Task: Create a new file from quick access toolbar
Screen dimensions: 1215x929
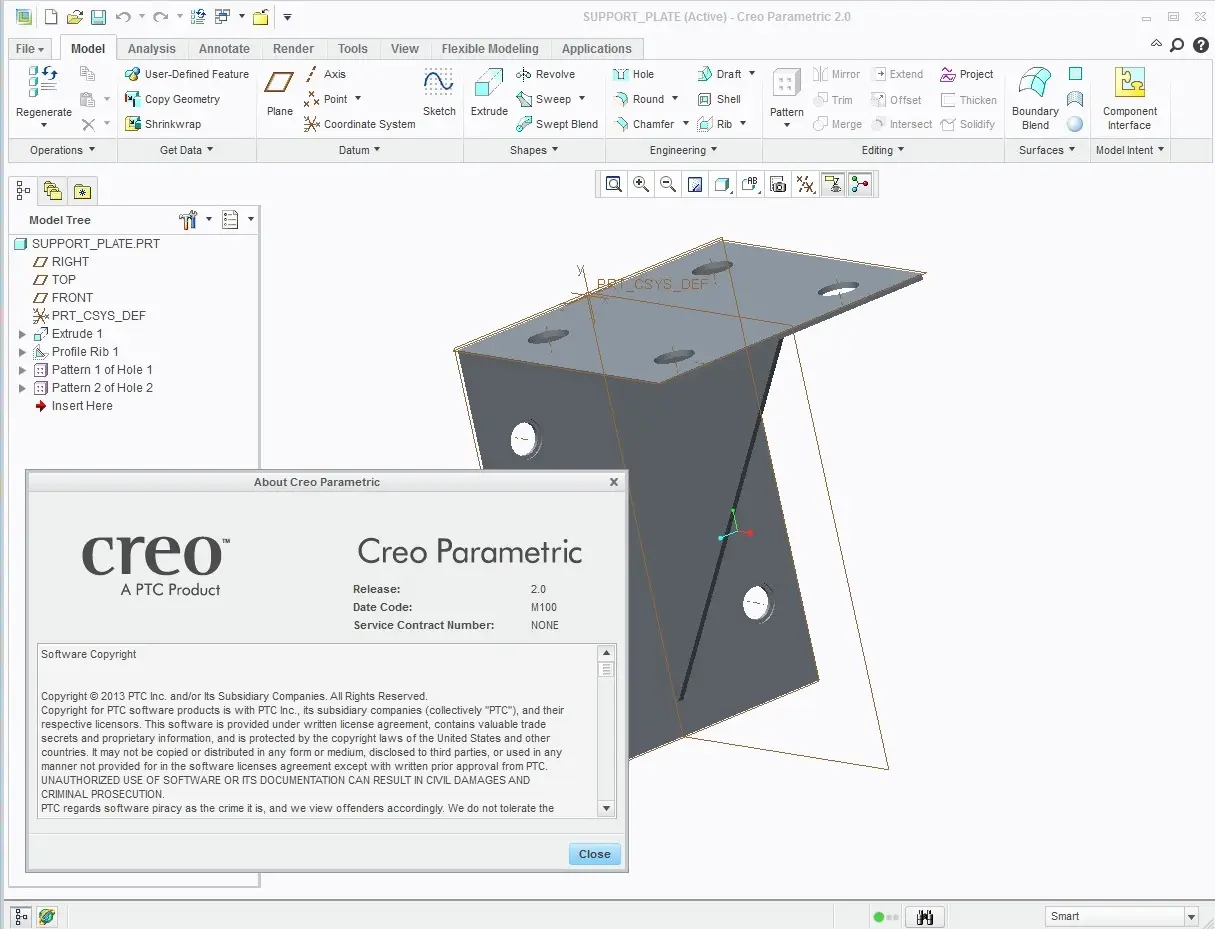Action: click(50, 17)
